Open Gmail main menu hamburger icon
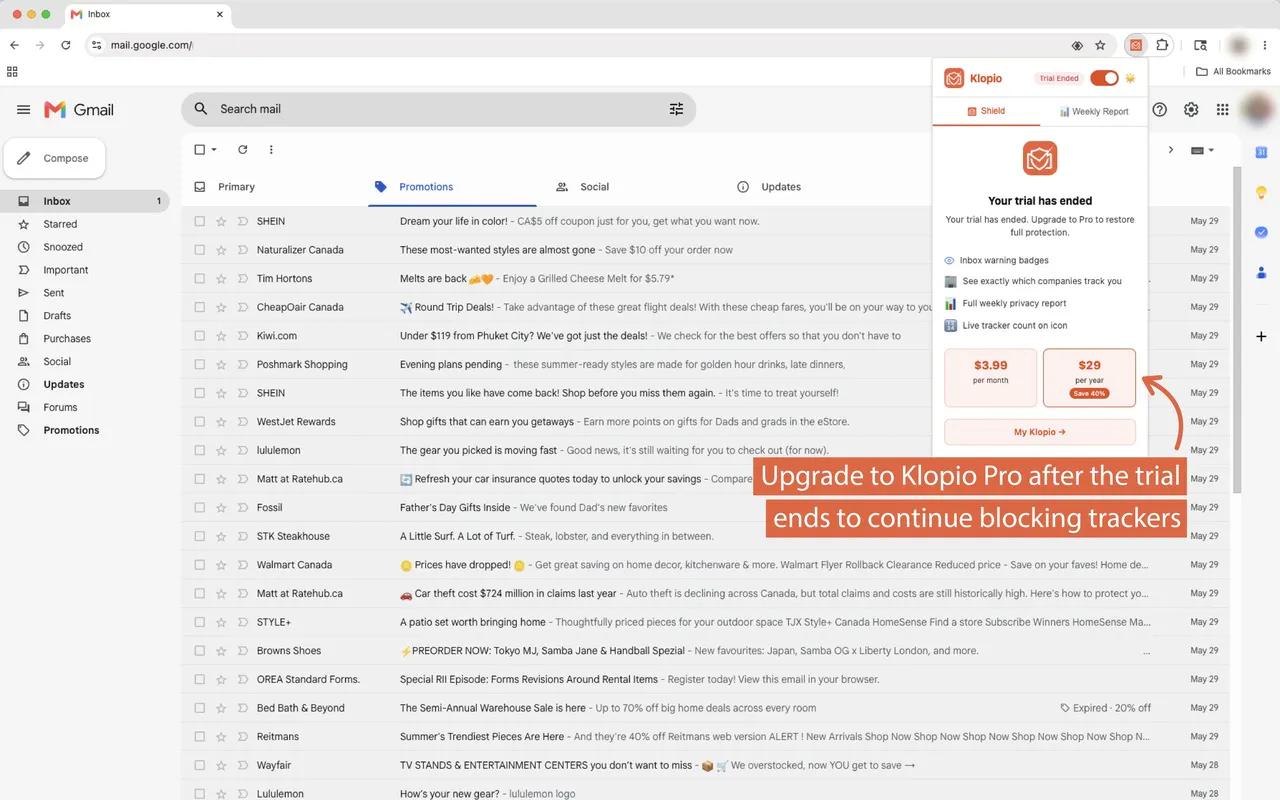Image resolution: width=1280 pixels, height=800 pixels. click(x=24, y=110)
